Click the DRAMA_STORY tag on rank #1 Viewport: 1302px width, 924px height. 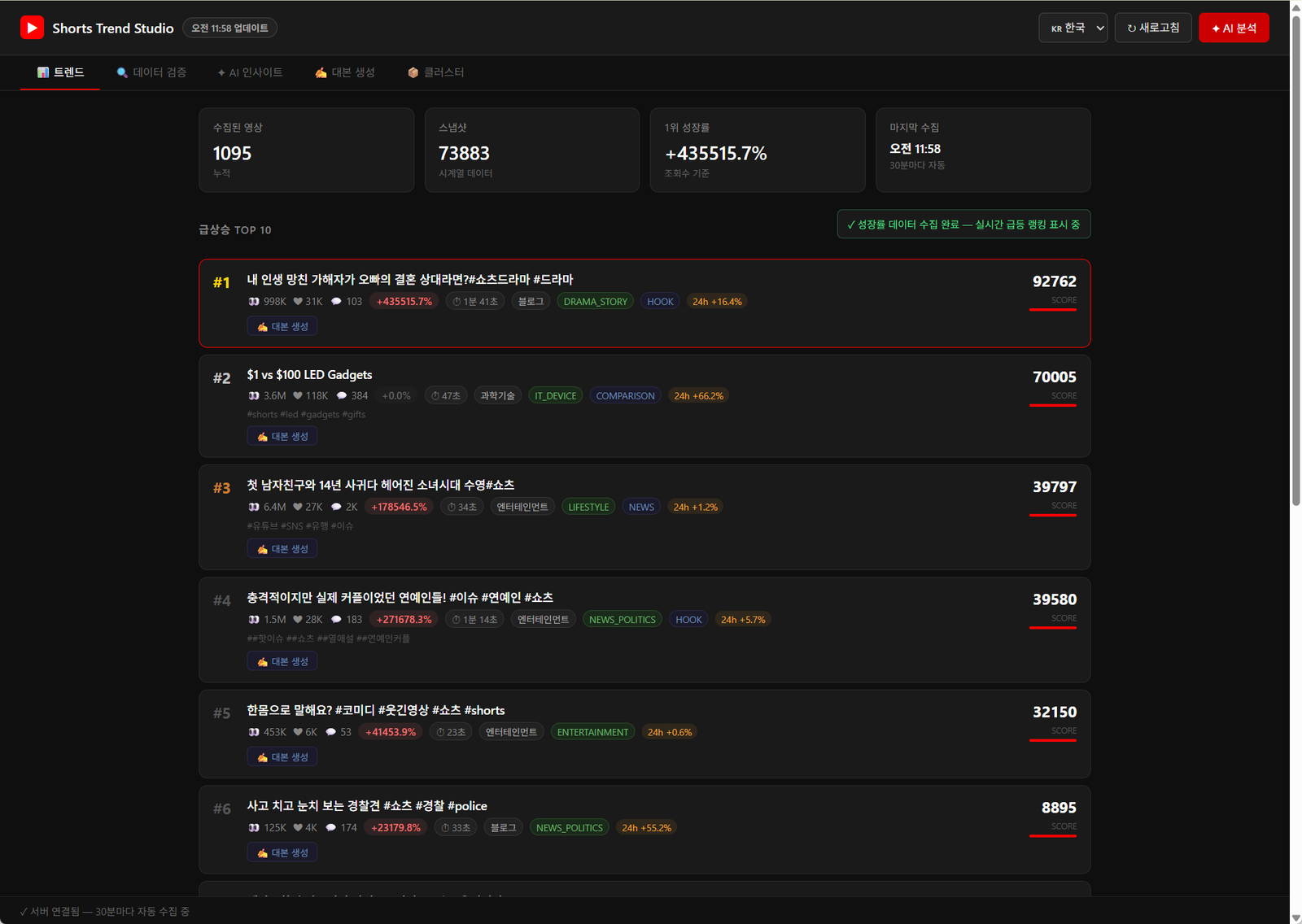pyautogui.click(x=596, y=302)
